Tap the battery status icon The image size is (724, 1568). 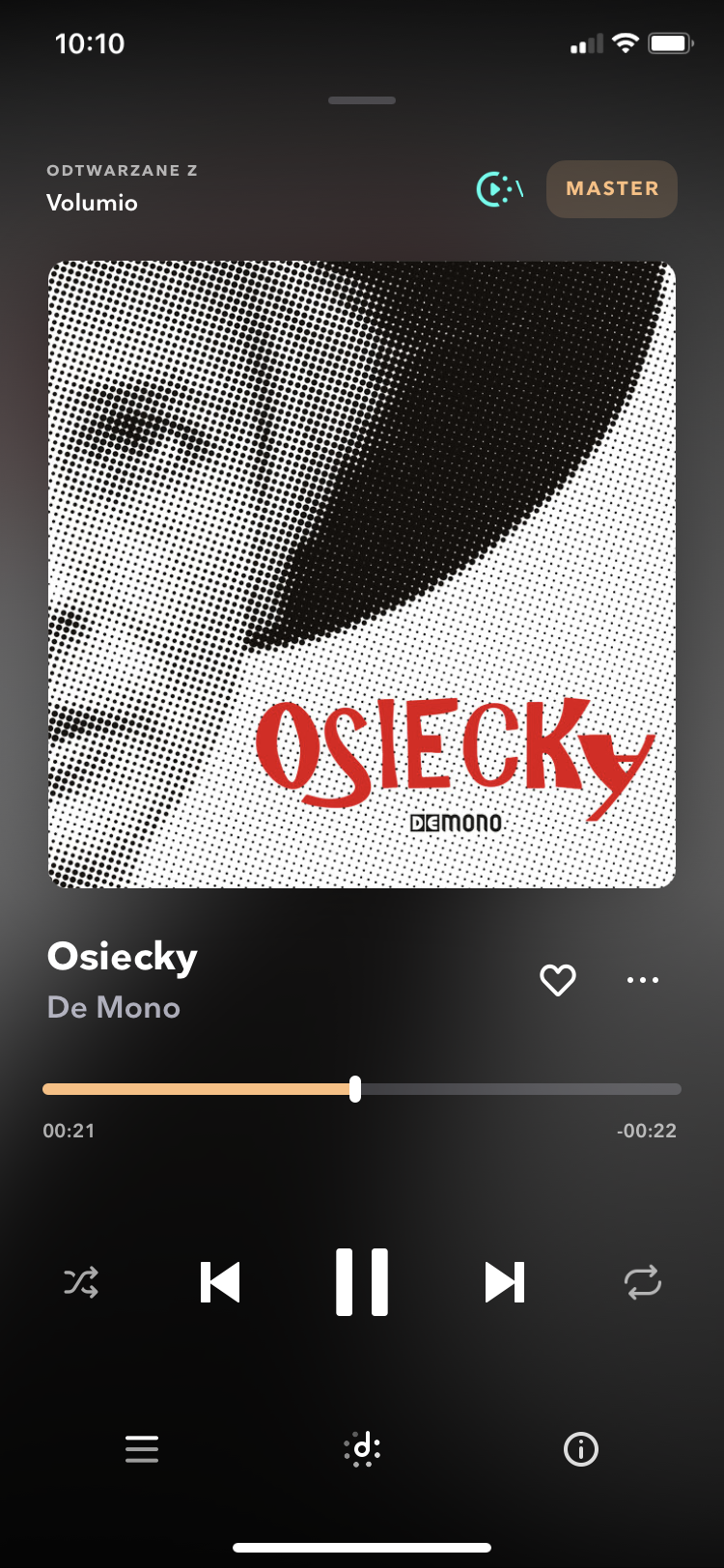671,43
